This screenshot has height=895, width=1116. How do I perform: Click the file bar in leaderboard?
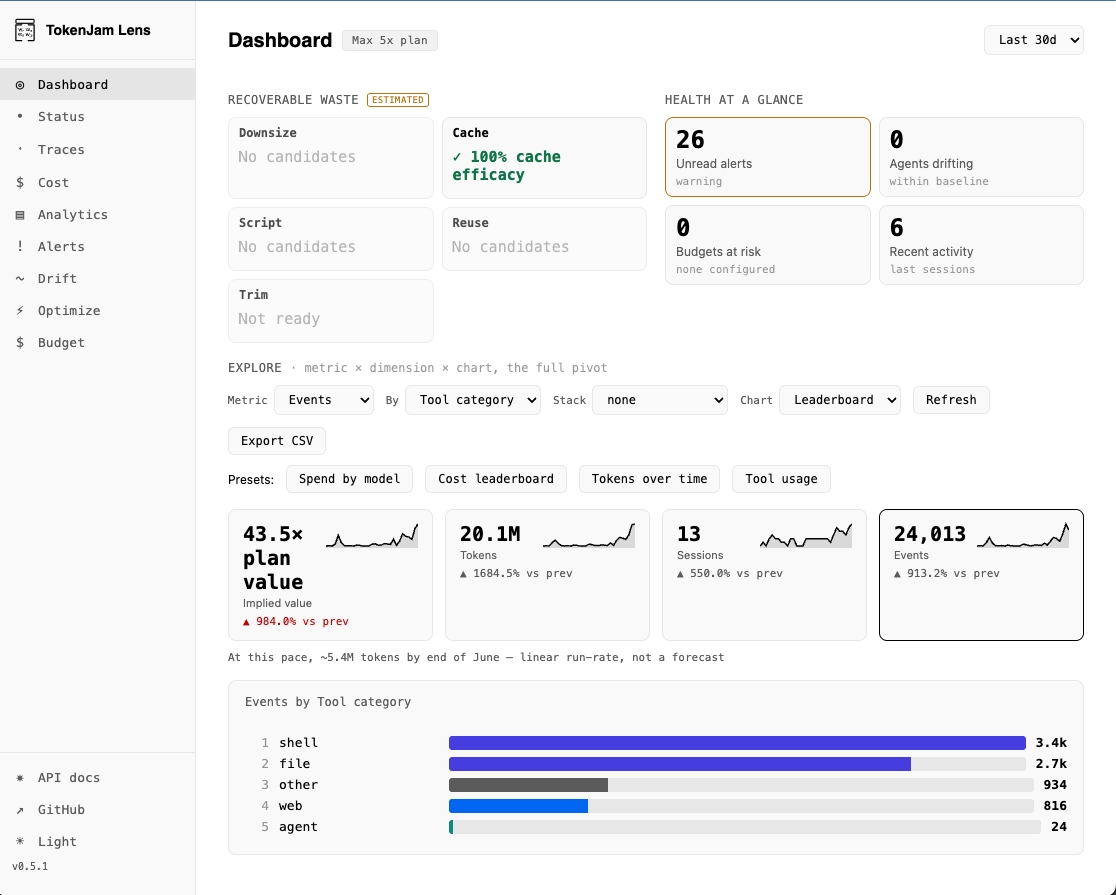pyautogui.click(x=680, y=764)
